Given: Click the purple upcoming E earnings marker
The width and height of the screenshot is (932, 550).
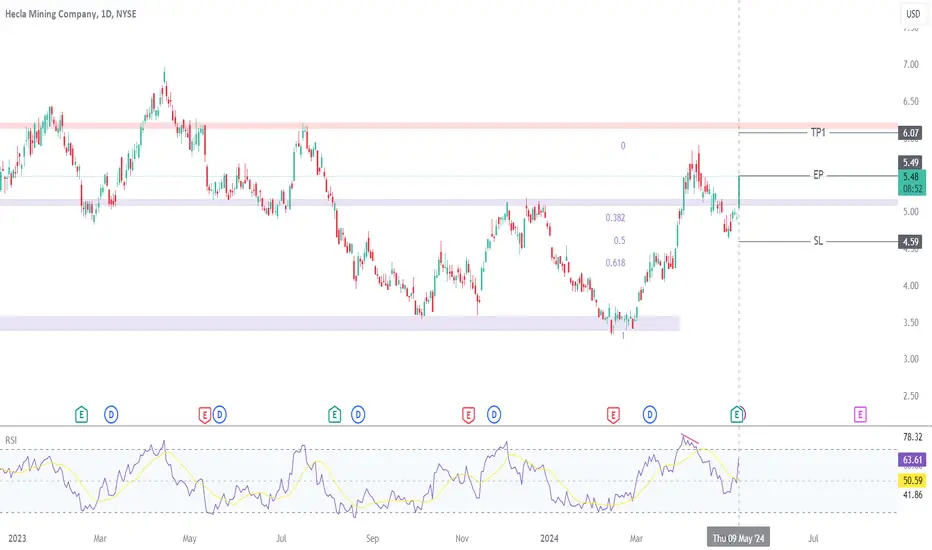Looking at the screenshot, I should click(x=860, y=414).
